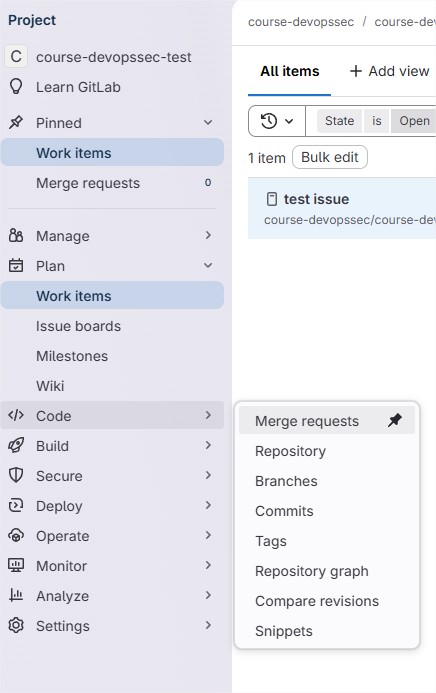The width and height of the screenshot is (436, 693).
Task: Click the project avatar letter C
Action: tap(16, 57)
